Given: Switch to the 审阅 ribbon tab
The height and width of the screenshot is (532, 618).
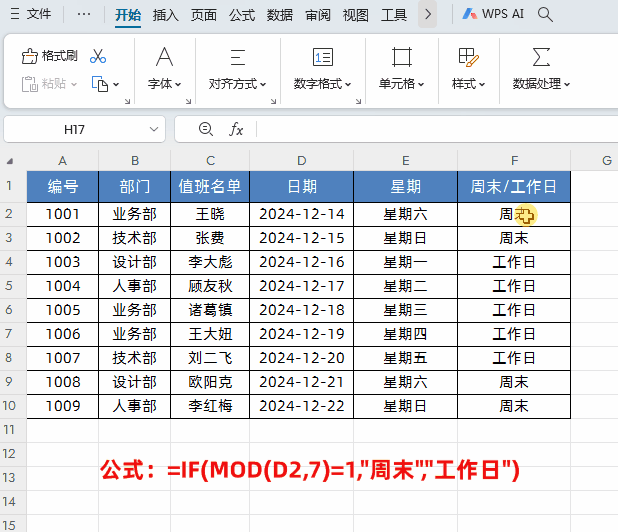Looking at the screenshot, I should click(x=318, y=15).
